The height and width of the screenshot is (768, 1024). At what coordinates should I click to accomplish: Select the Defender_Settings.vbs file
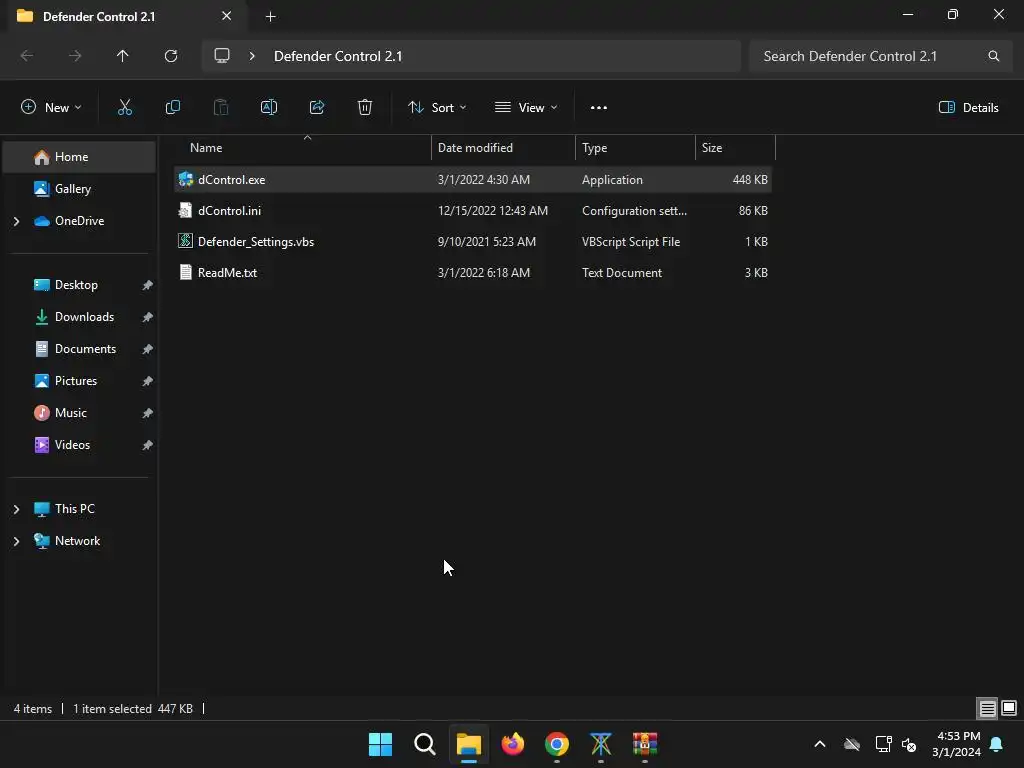coord(473,242)
